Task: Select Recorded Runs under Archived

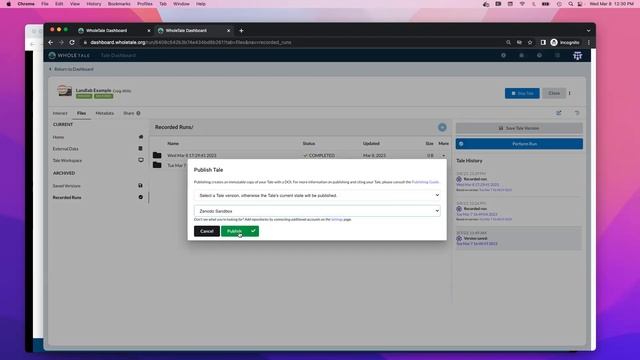Action: pos(67,198)
